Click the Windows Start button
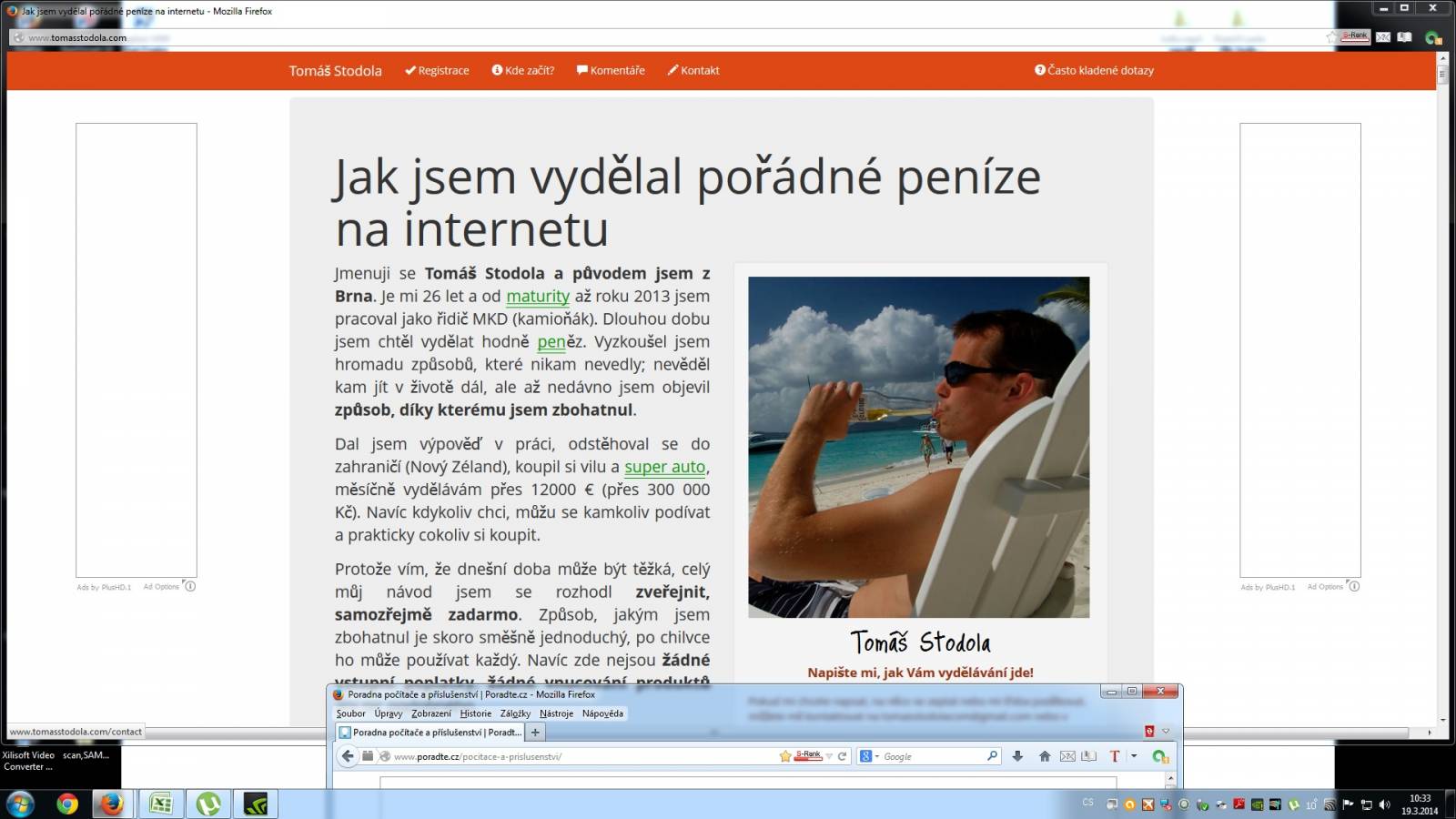The width and height of the screenshot is (1456, 819). (x=19, y=804)
